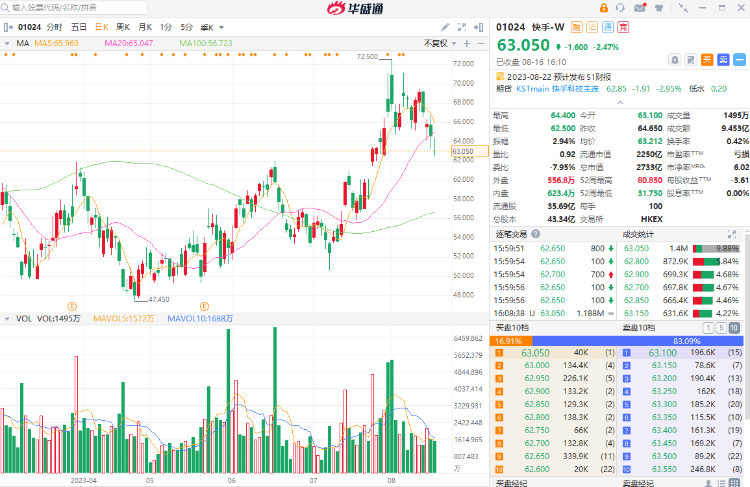Select 5-level order book depth
Image resolution: width=750 pixels, height=487 pixels.
(x=721, y=328)
